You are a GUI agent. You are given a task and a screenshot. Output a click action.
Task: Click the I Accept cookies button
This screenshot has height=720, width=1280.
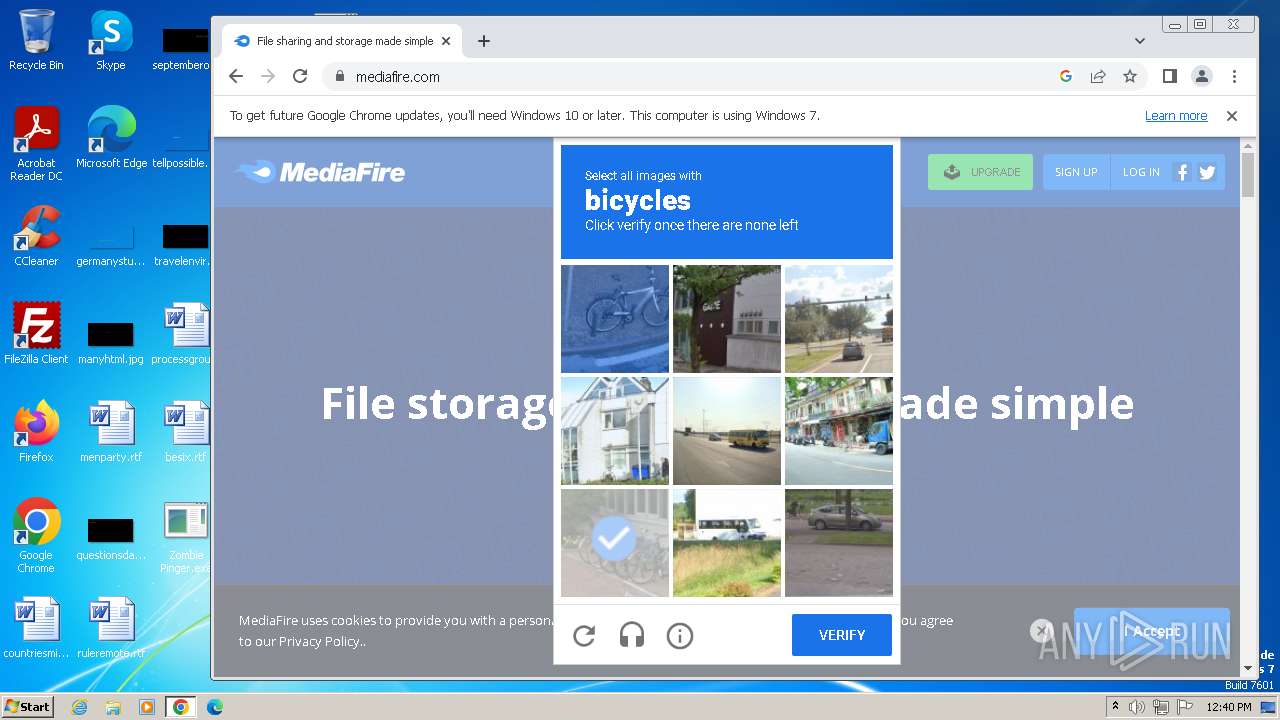point(1152,631)
